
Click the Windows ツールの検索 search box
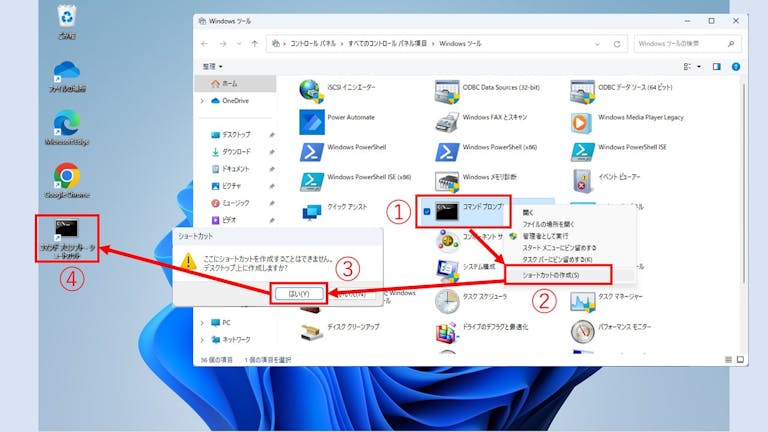pyautogui.click(x=687, y=44)
